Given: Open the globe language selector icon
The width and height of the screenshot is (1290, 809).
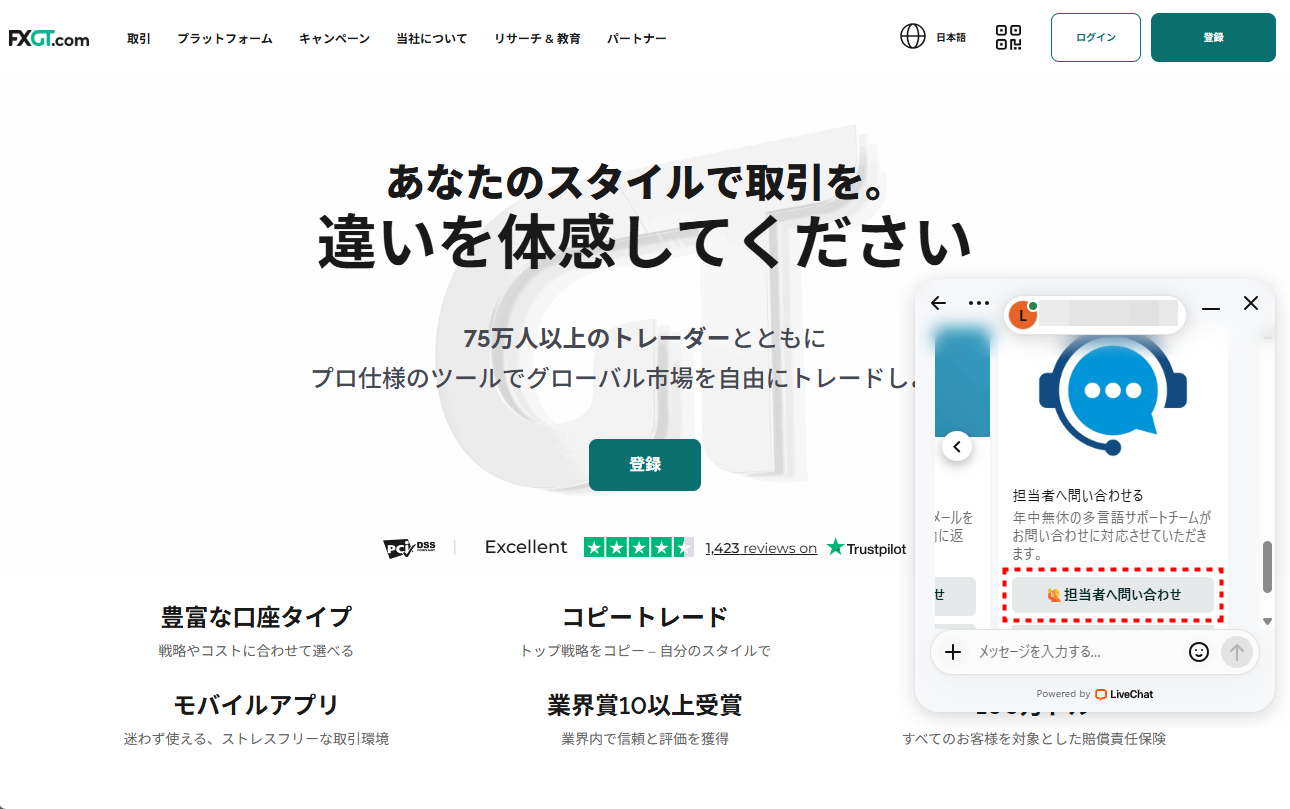Looking at the screenshot, I should pyautogui.click(x=912, y=37).
